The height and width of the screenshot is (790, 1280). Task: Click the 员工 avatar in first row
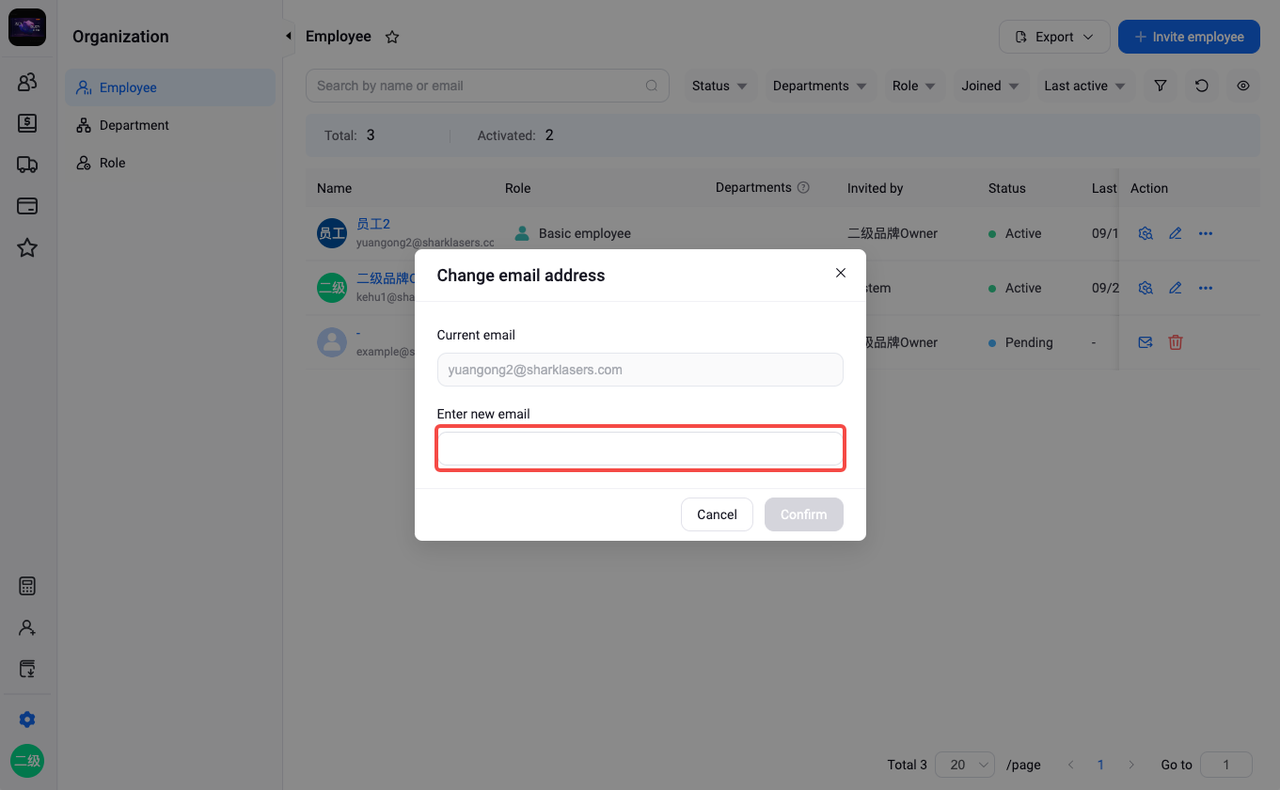tap(332, 234)
